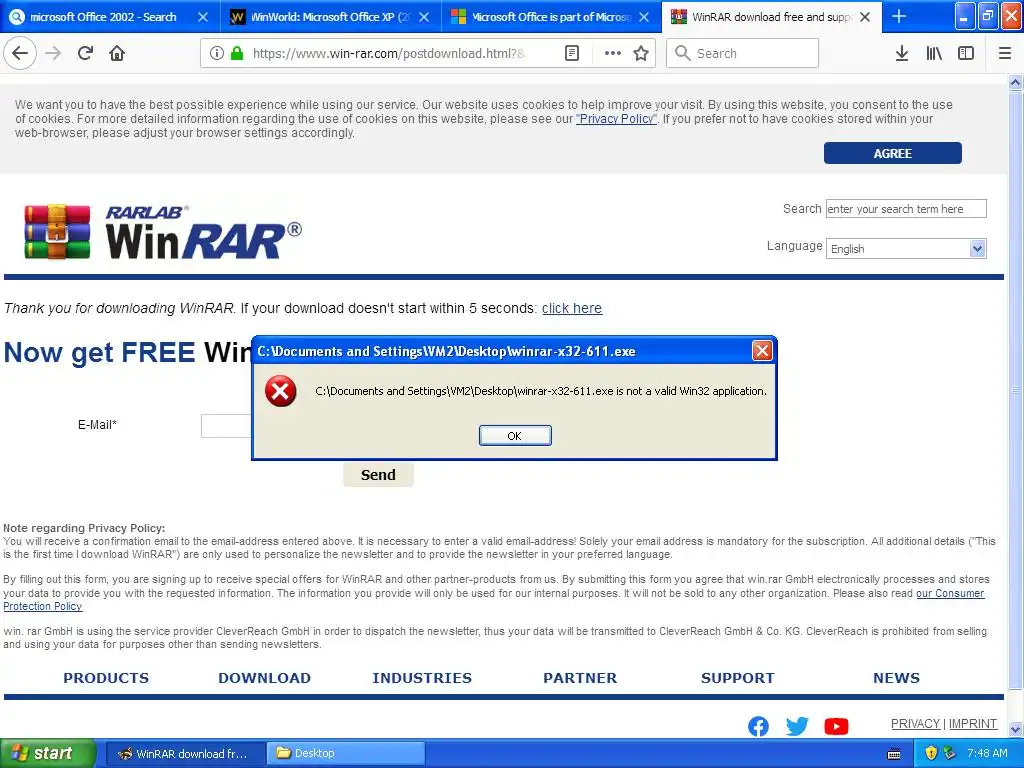This screenshot has height=768, width=1024.
Task: Click OK in the error dialog
Action: pyautogui.click(x=515, y=436)
